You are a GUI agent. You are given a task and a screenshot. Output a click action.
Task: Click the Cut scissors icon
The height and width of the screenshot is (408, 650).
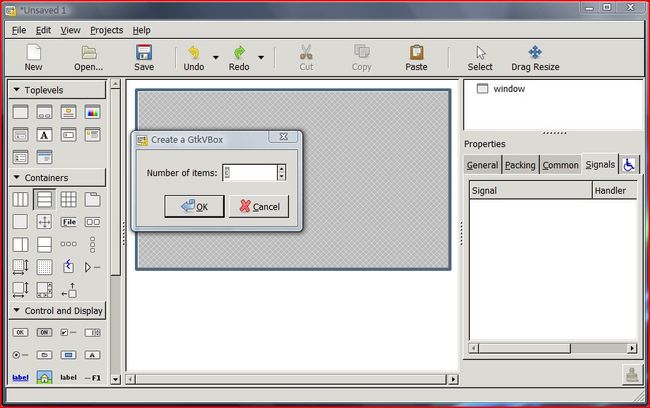pyautogui.click(x=306, y=53)
